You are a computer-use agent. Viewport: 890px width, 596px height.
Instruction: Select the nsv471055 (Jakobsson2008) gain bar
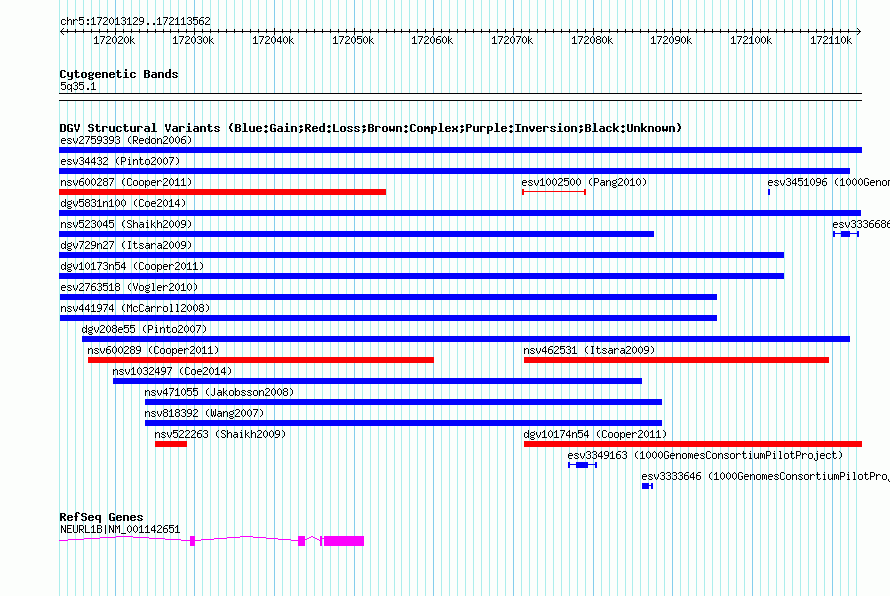coord(404,402)
